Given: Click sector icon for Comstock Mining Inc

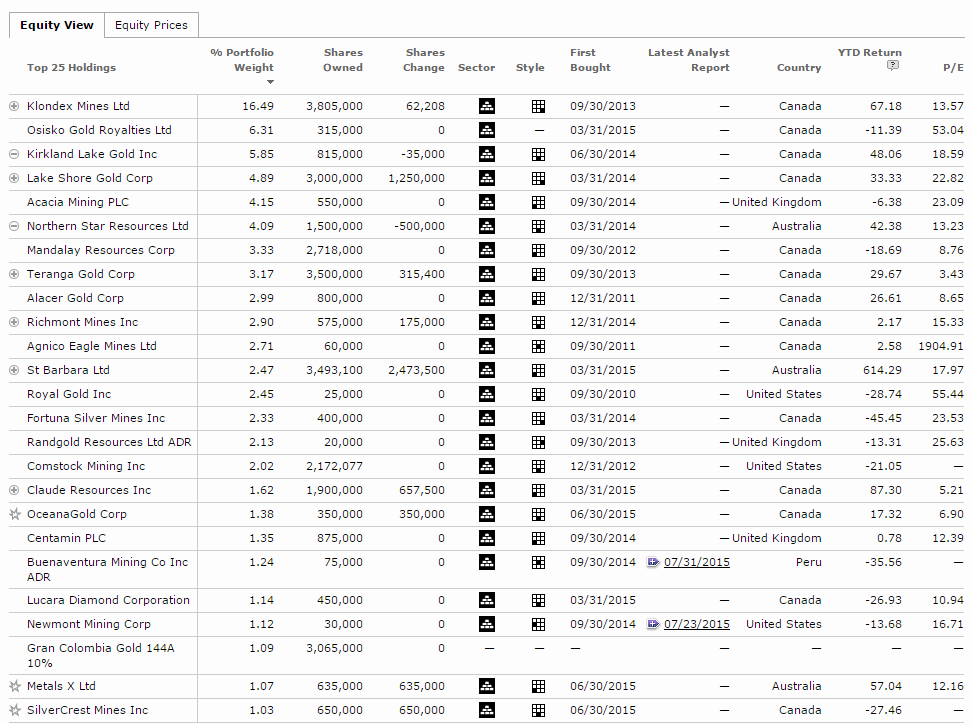Looking at the screenshot, I should 487,466.
